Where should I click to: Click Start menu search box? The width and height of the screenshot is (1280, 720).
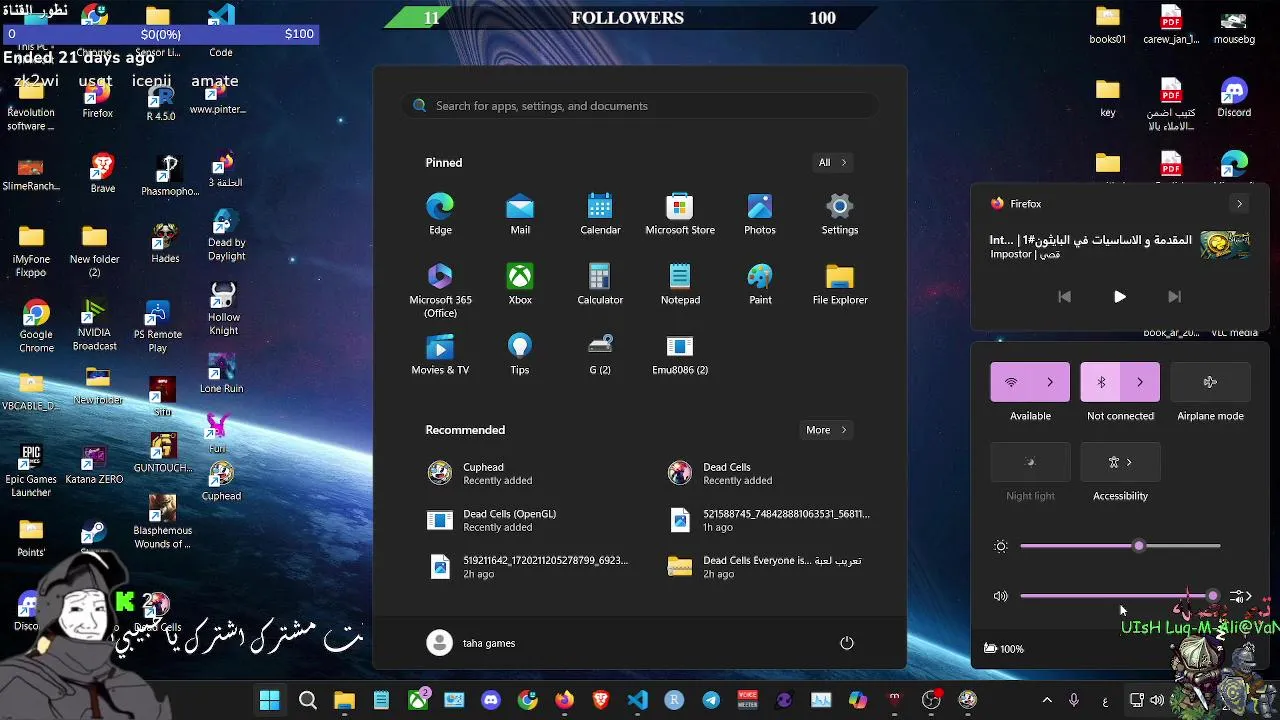640,106
